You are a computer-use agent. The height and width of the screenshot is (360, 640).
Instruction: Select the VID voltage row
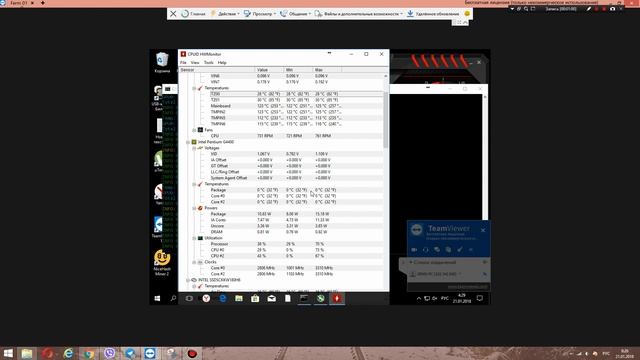[282, 154]
